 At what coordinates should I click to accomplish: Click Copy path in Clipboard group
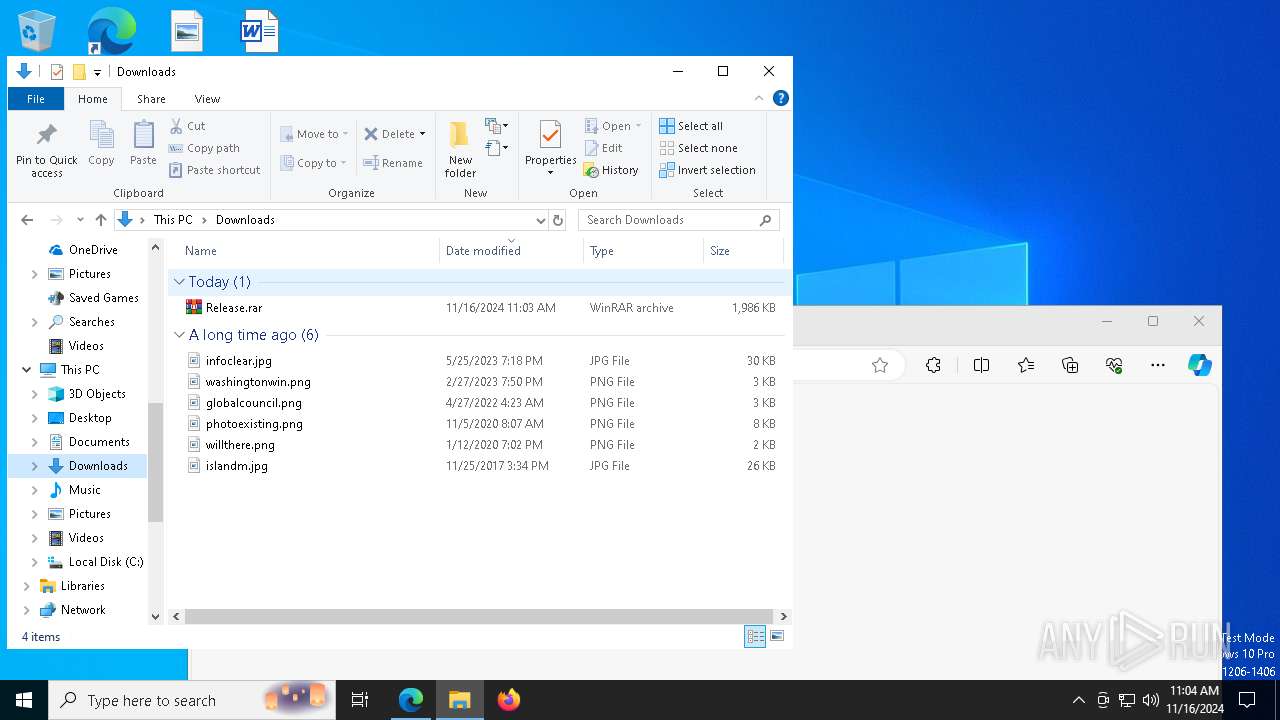point(204,148)
